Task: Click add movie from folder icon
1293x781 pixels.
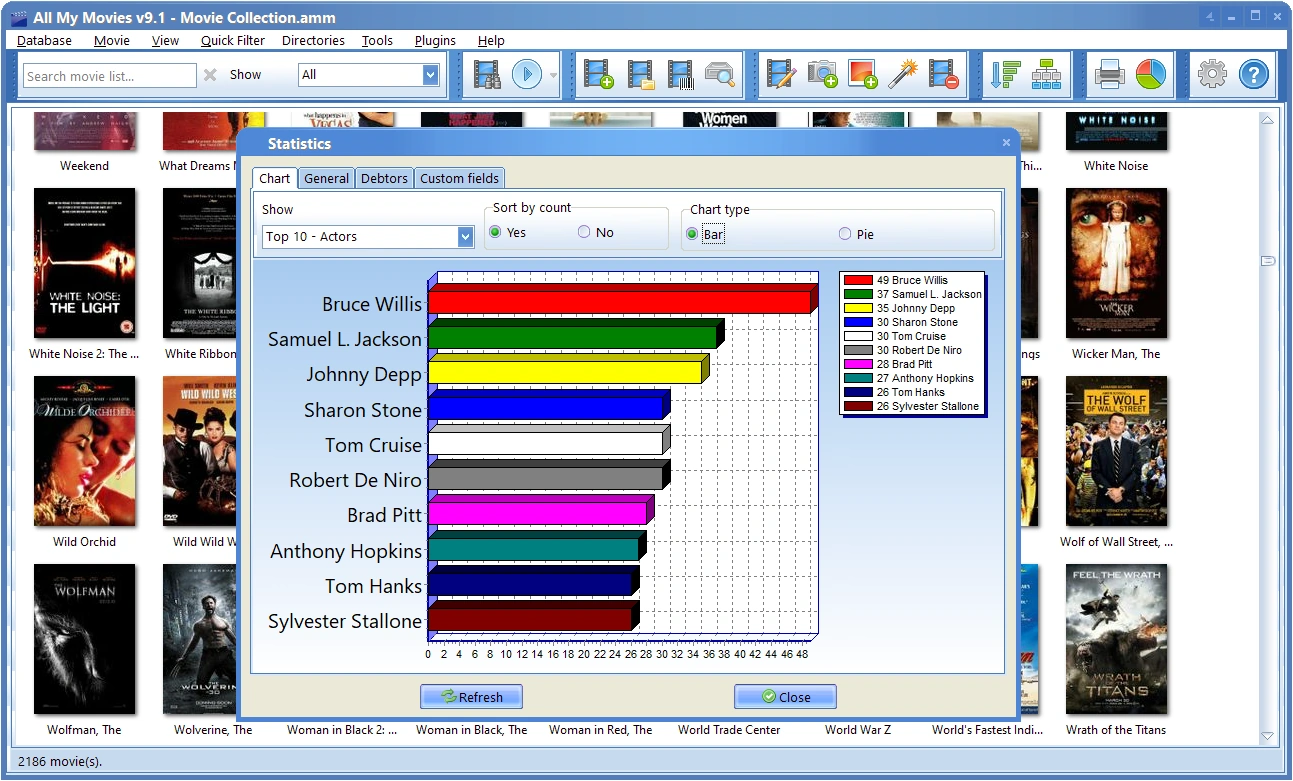Action: coord(640,75)
